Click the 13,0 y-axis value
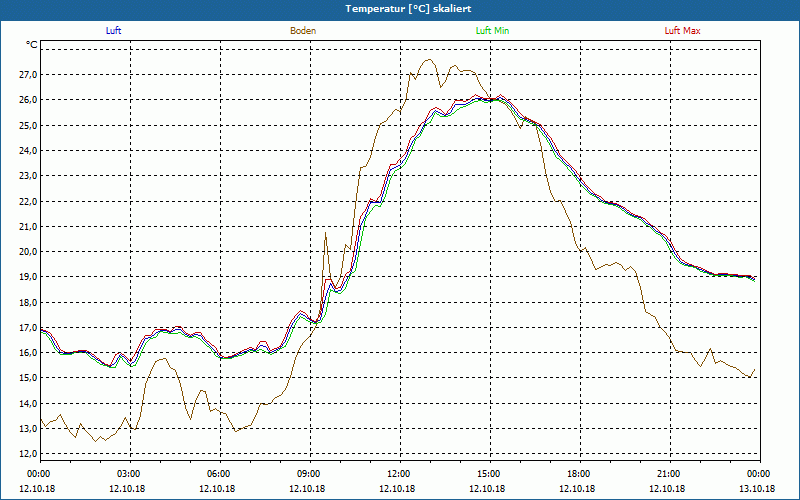This screenshot has width=800, height=500. coord(28,429)
